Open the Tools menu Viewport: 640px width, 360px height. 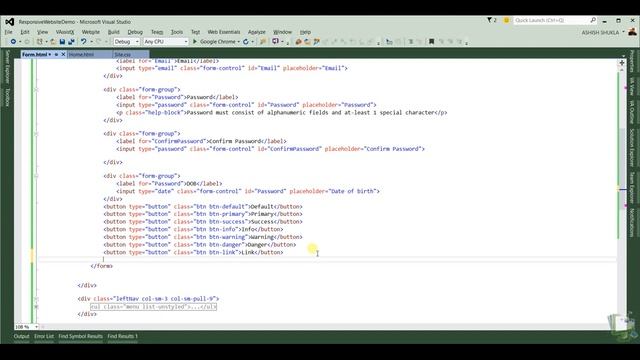tap(177, 32)
